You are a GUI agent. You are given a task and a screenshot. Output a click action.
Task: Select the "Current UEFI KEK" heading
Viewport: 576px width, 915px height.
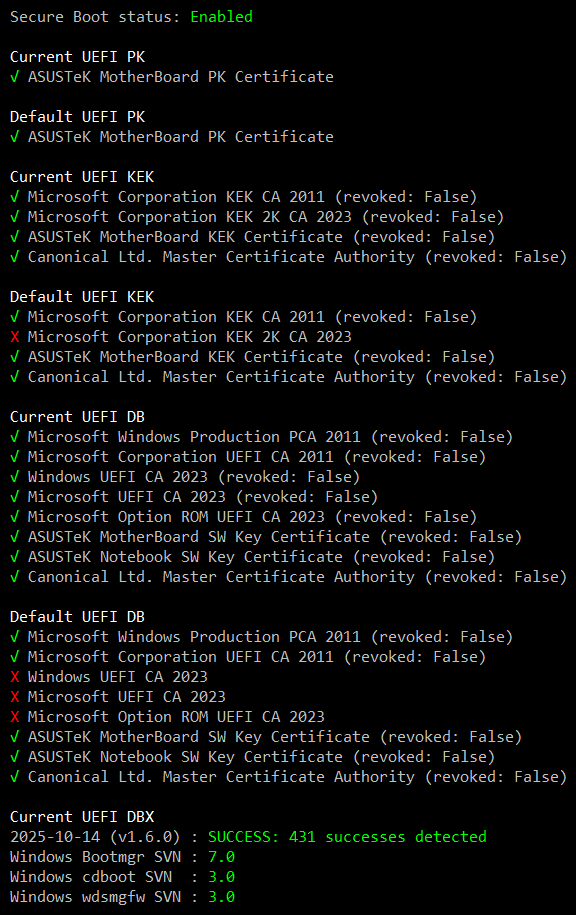[82, 177]
